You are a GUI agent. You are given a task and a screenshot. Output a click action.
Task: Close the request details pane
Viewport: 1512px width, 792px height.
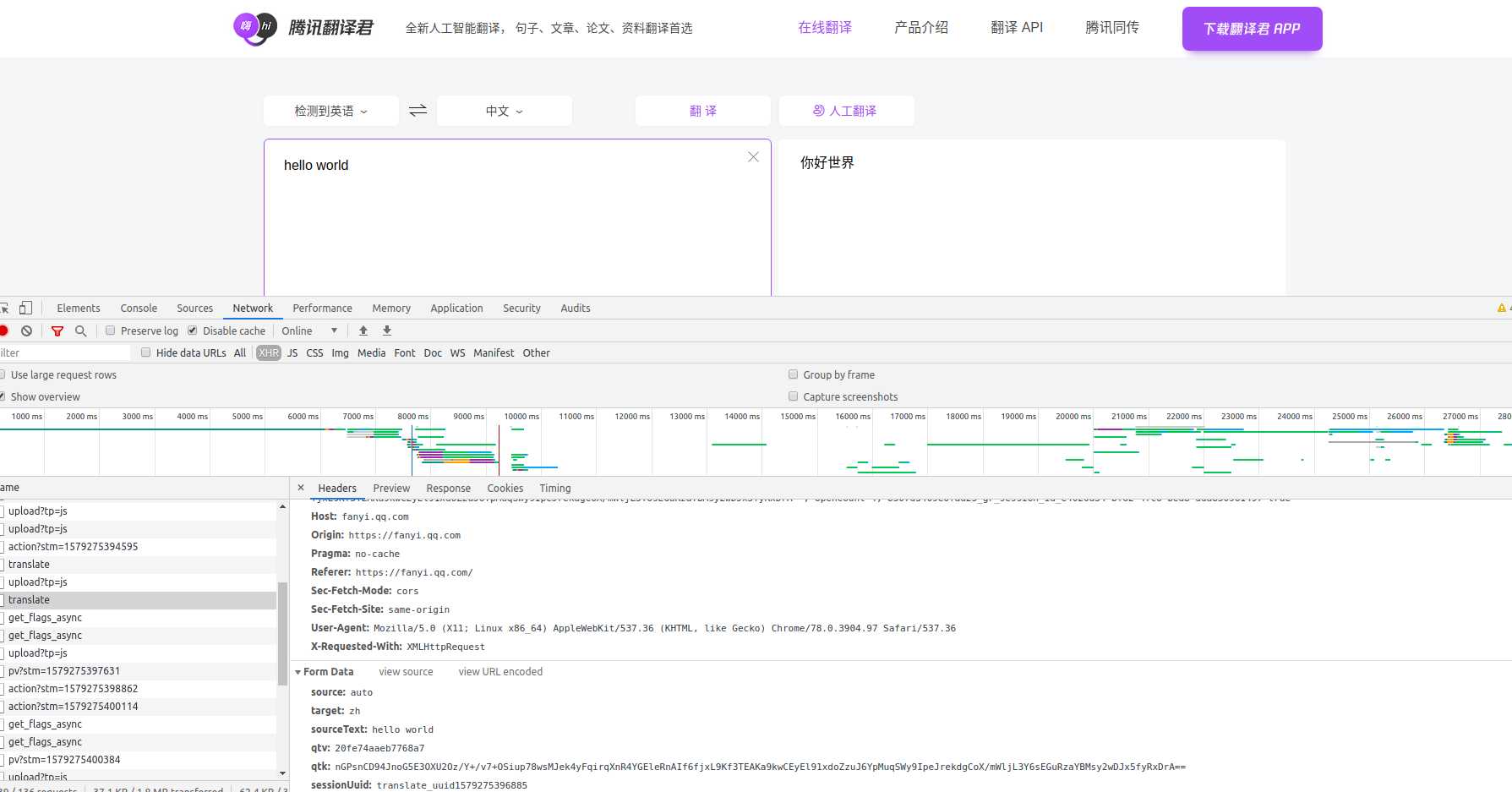301,488
